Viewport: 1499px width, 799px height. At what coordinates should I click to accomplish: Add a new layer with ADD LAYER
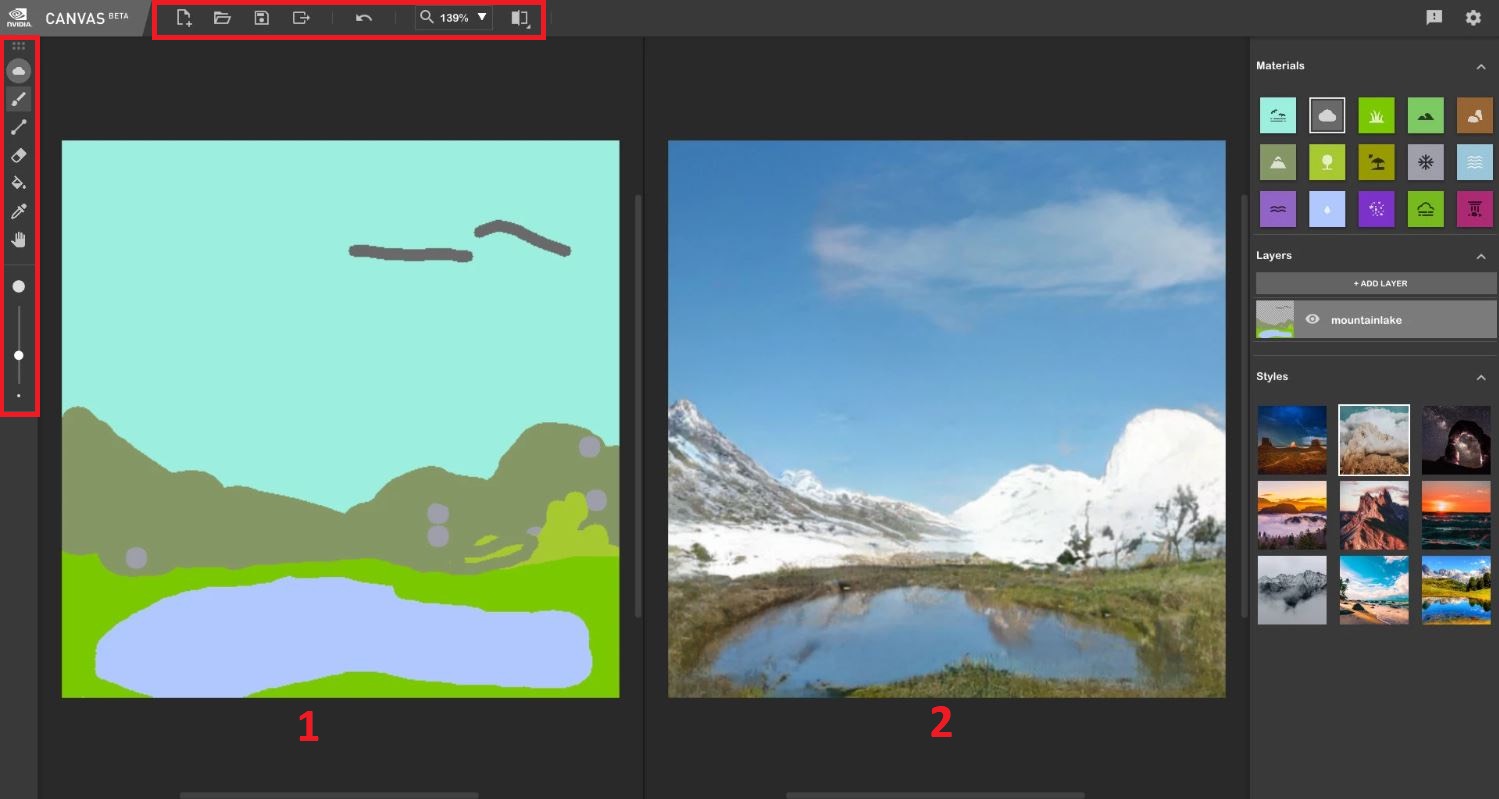1376,283
